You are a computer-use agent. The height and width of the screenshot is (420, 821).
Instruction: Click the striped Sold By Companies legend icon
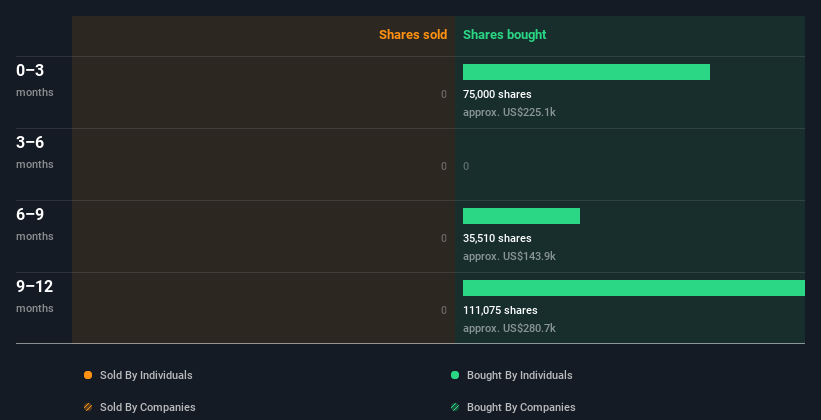pyautogui.click(x=88, y=407)
